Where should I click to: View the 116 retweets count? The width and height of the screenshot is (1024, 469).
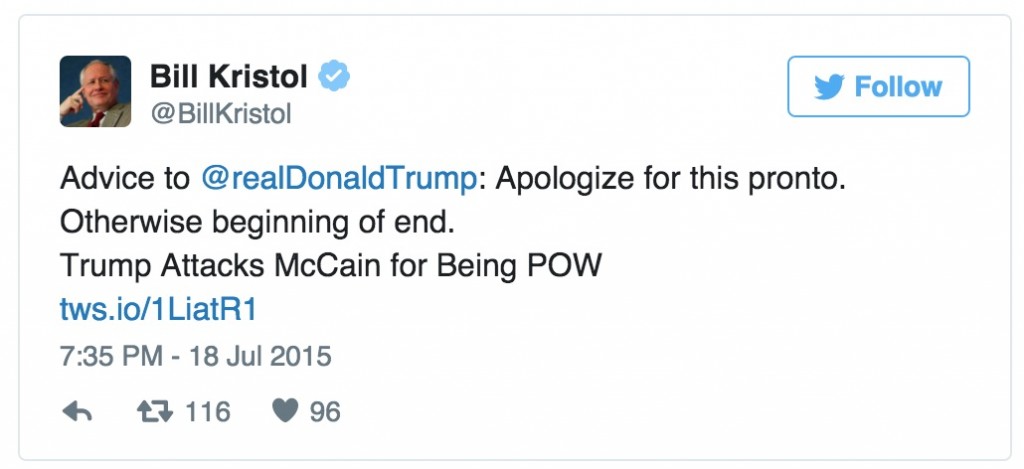[207, 412]
